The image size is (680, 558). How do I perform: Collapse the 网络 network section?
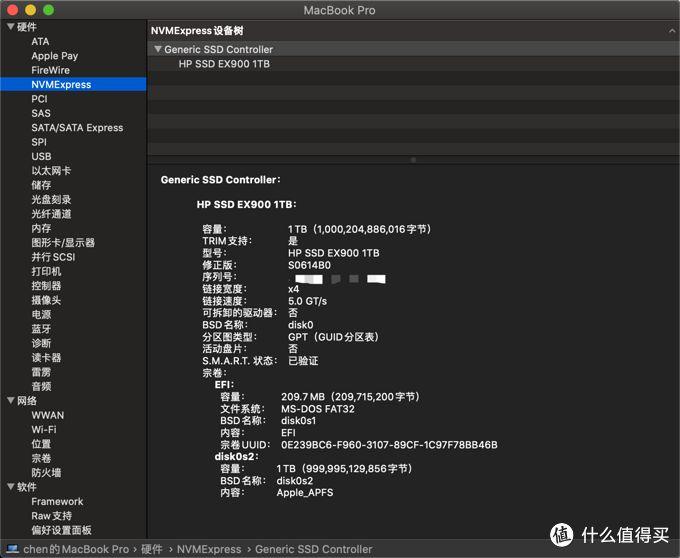11,401
